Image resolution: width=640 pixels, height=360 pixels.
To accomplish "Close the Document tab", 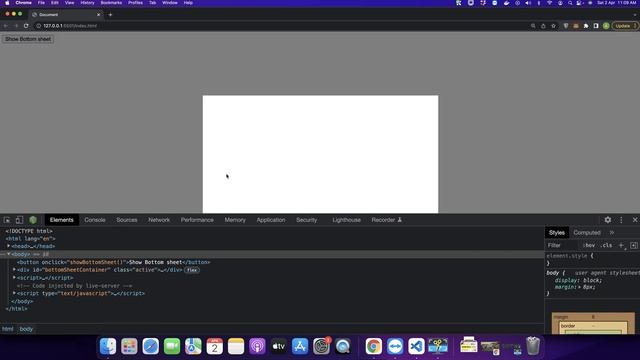I will 98,15.
